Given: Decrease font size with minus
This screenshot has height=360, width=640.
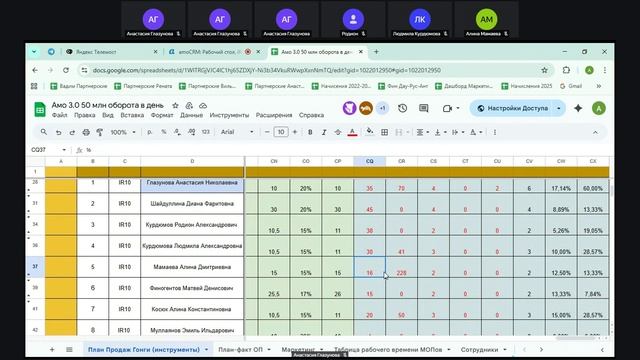Looking at the screenshot, I should point(267,132).
